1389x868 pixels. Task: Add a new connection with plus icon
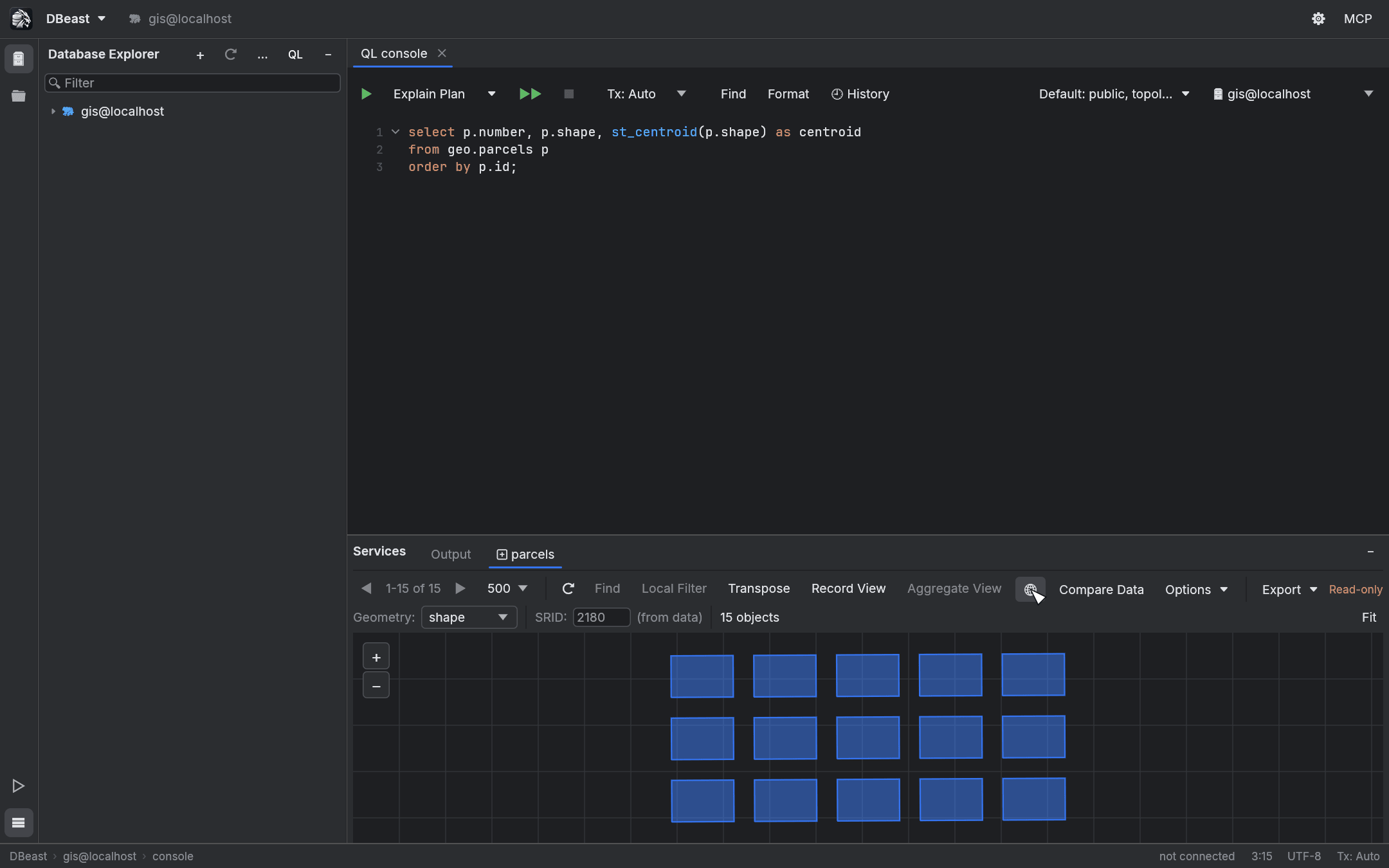click(x=200, y=55)
